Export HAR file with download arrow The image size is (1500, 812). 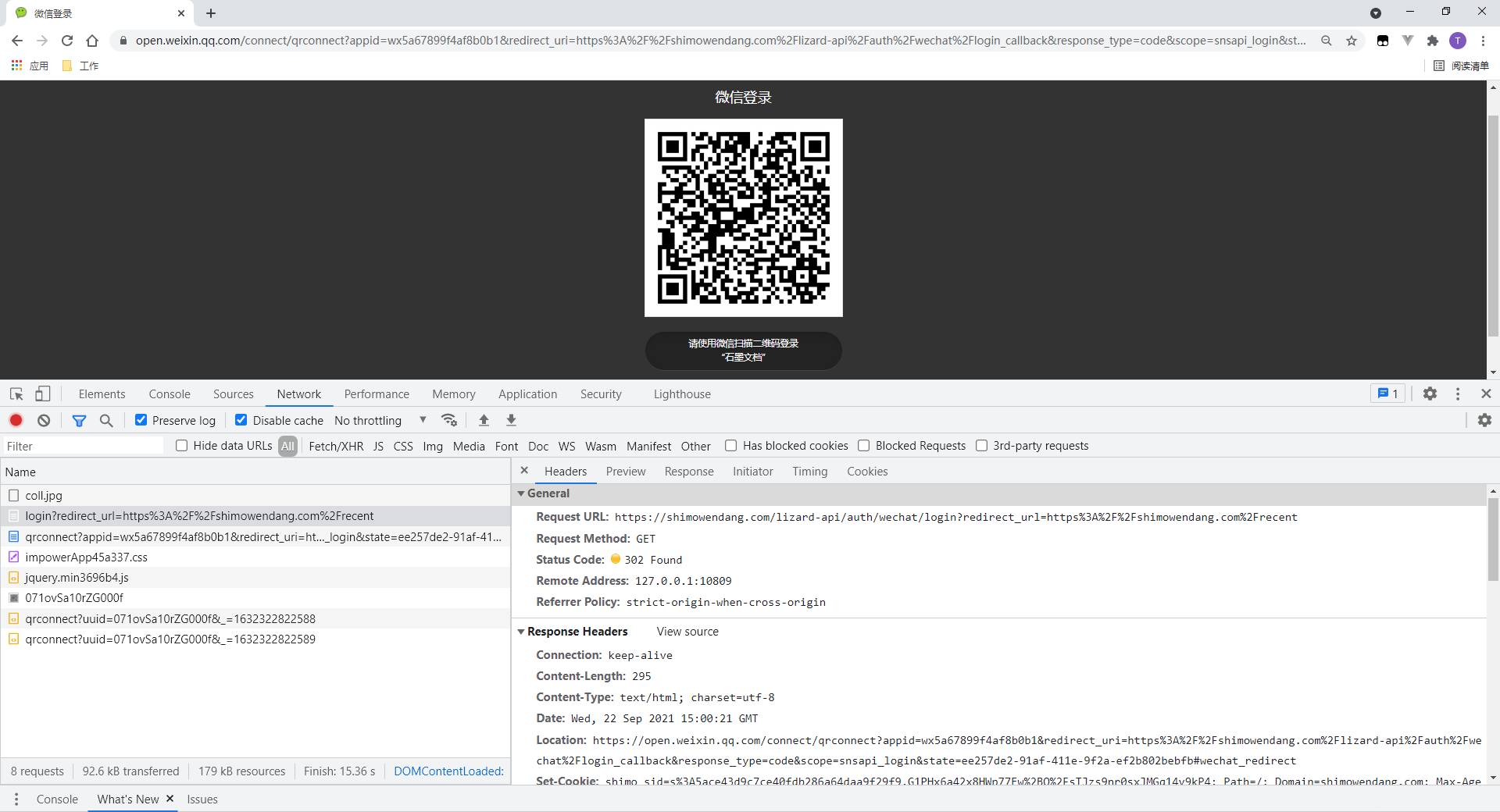point(511,420)
